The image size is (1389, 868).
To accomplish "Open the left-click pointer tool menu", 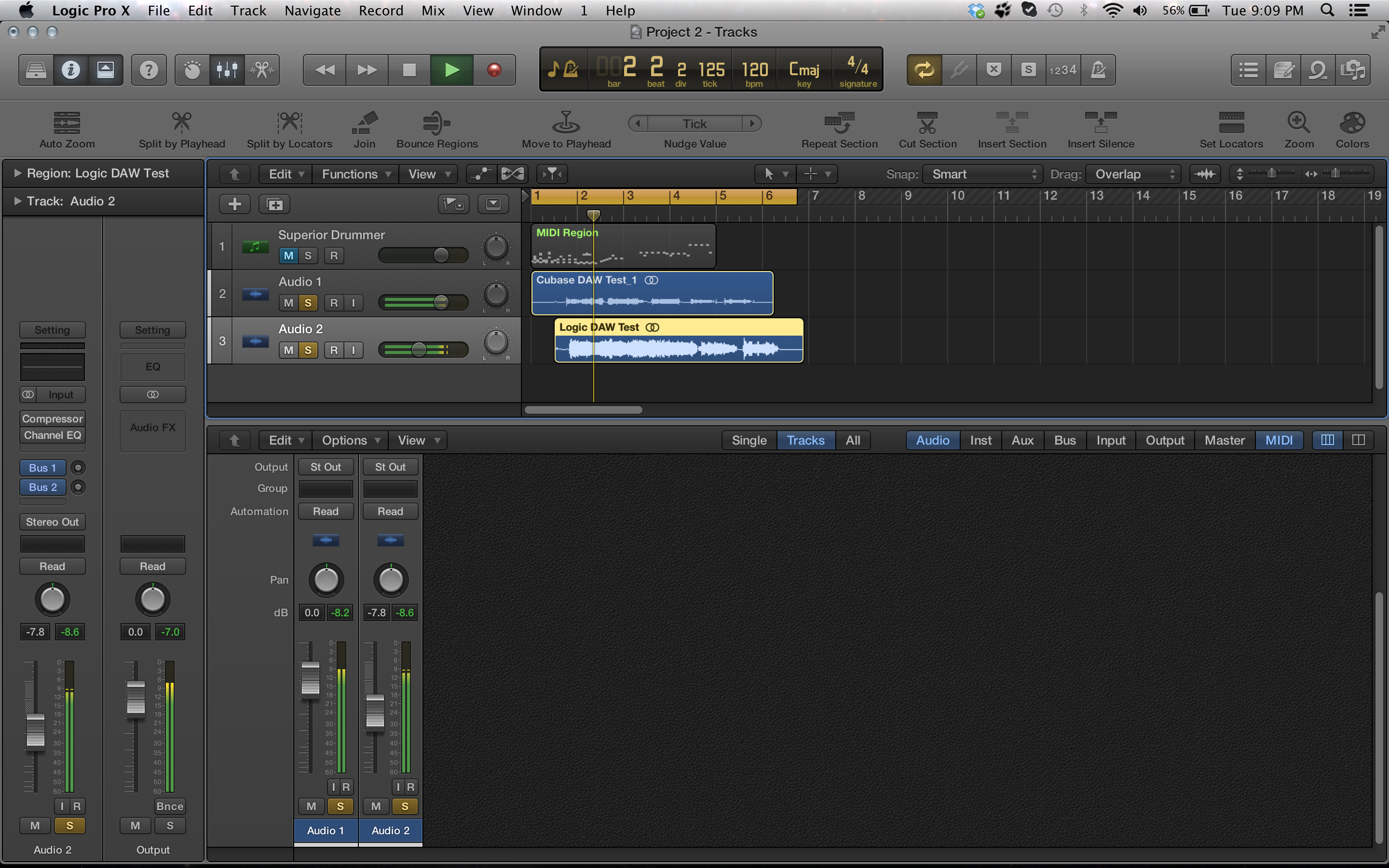I will click(776, 174).
